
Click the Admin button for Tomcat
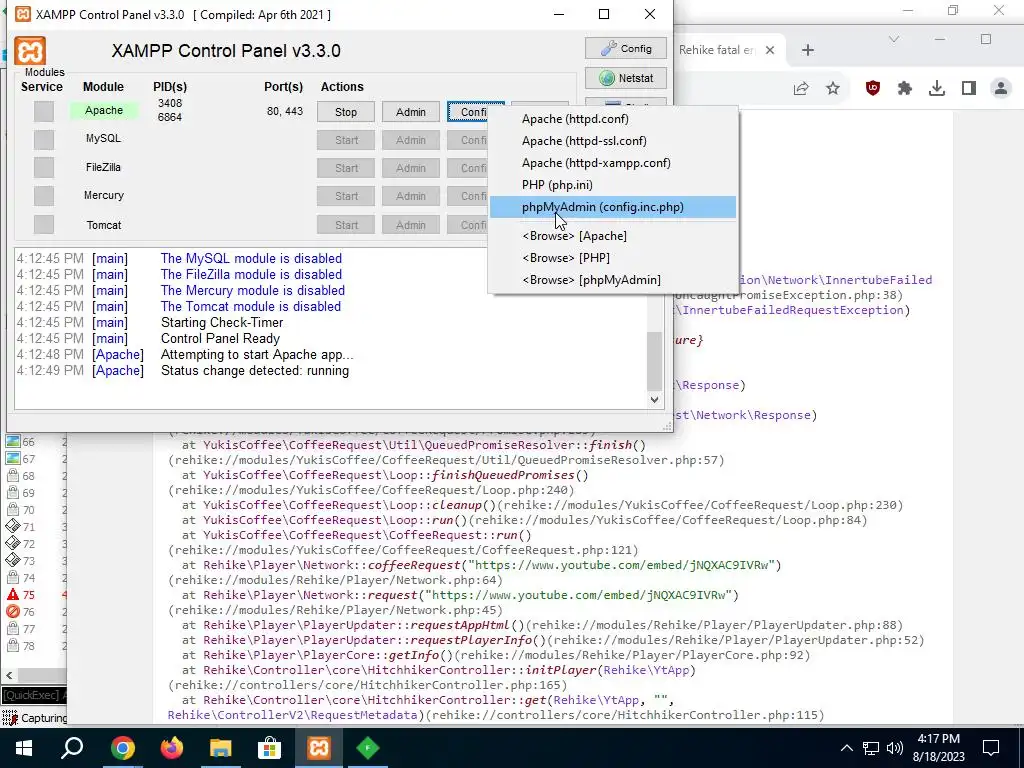[411, 225]
